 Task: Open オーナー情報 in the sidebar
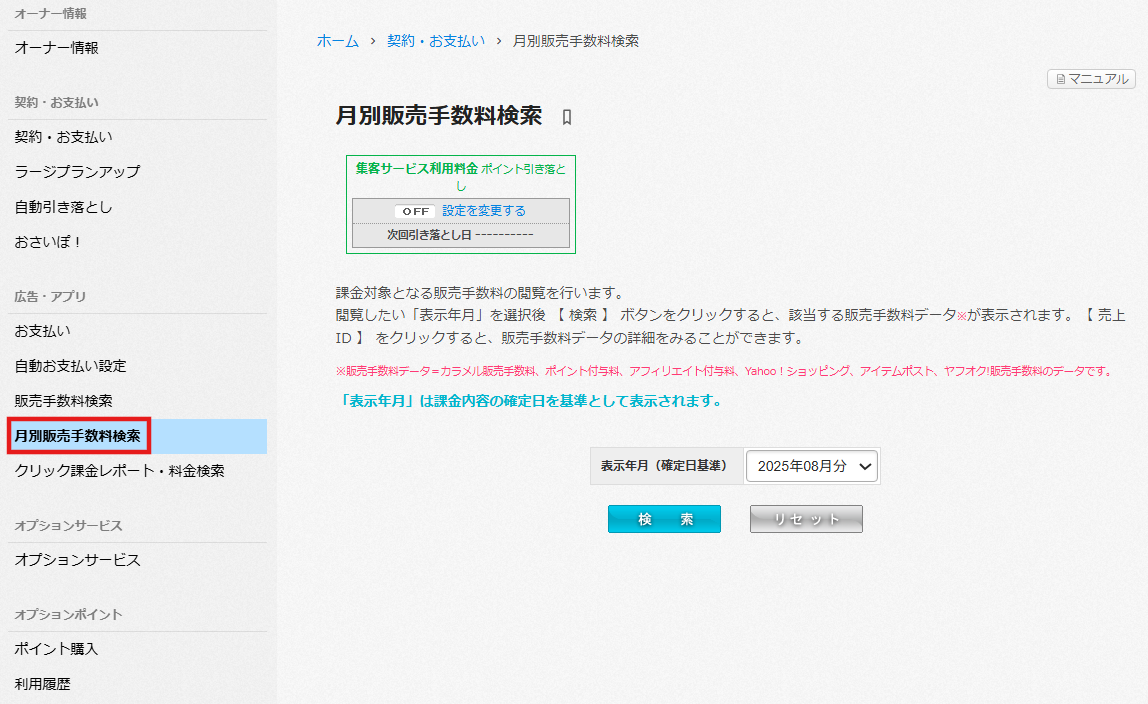click(57, 48)
